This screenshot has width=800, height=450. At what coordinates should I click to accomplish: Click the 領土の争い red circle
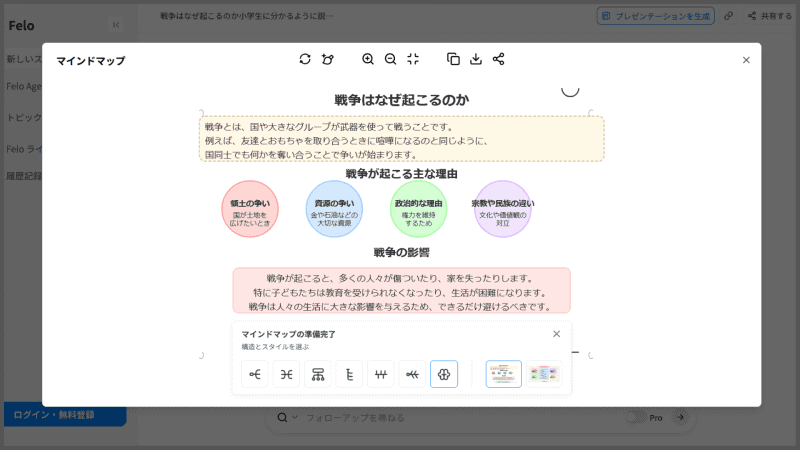[x=250, y=209]
